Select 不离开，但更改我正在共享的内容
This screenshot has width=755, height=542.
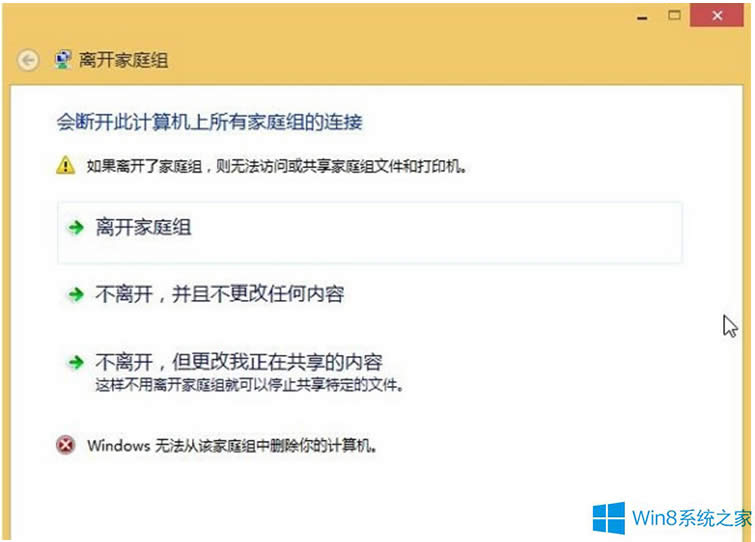coord(239,362)
